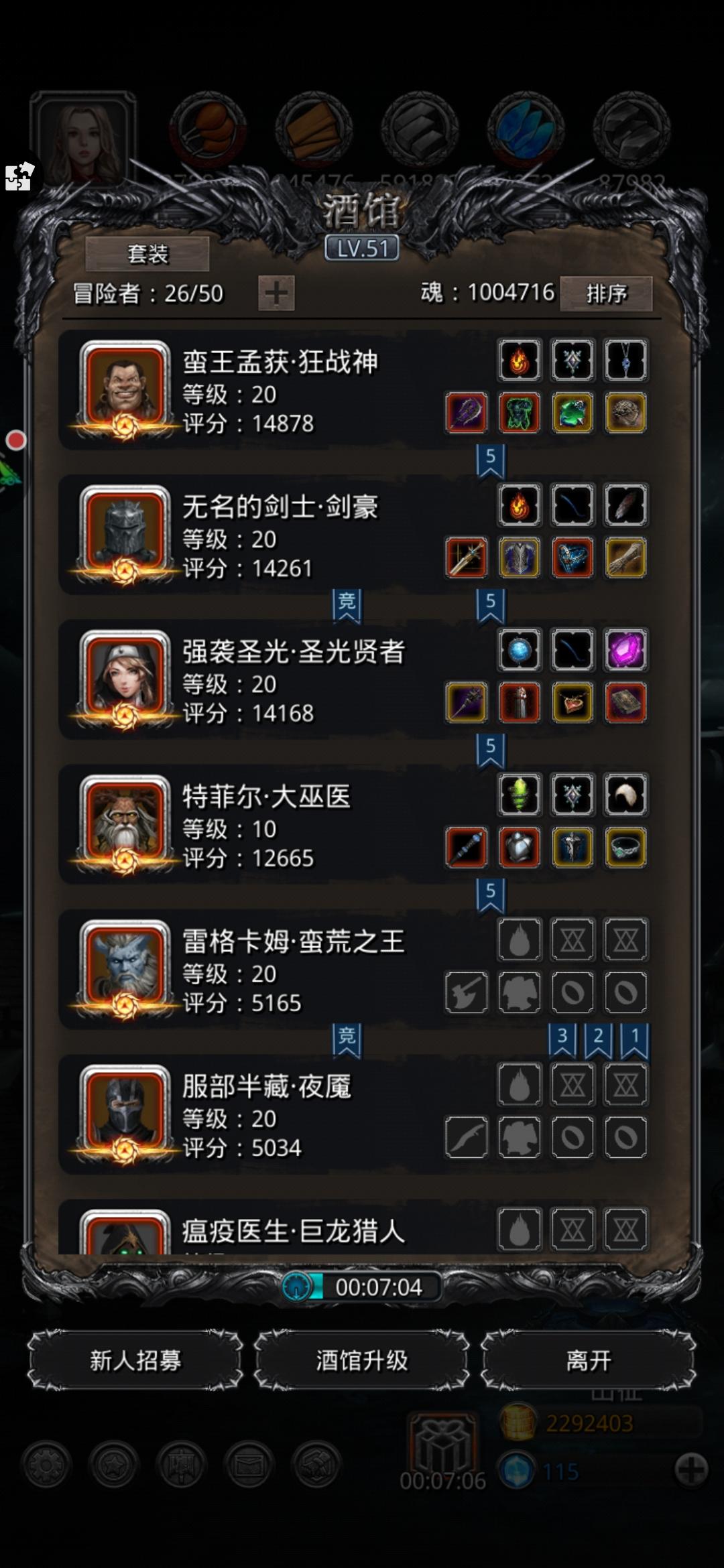The image size is (724, 1568).
Task: Open 蛮王孟获 flame skill icon
Action: 520,361
